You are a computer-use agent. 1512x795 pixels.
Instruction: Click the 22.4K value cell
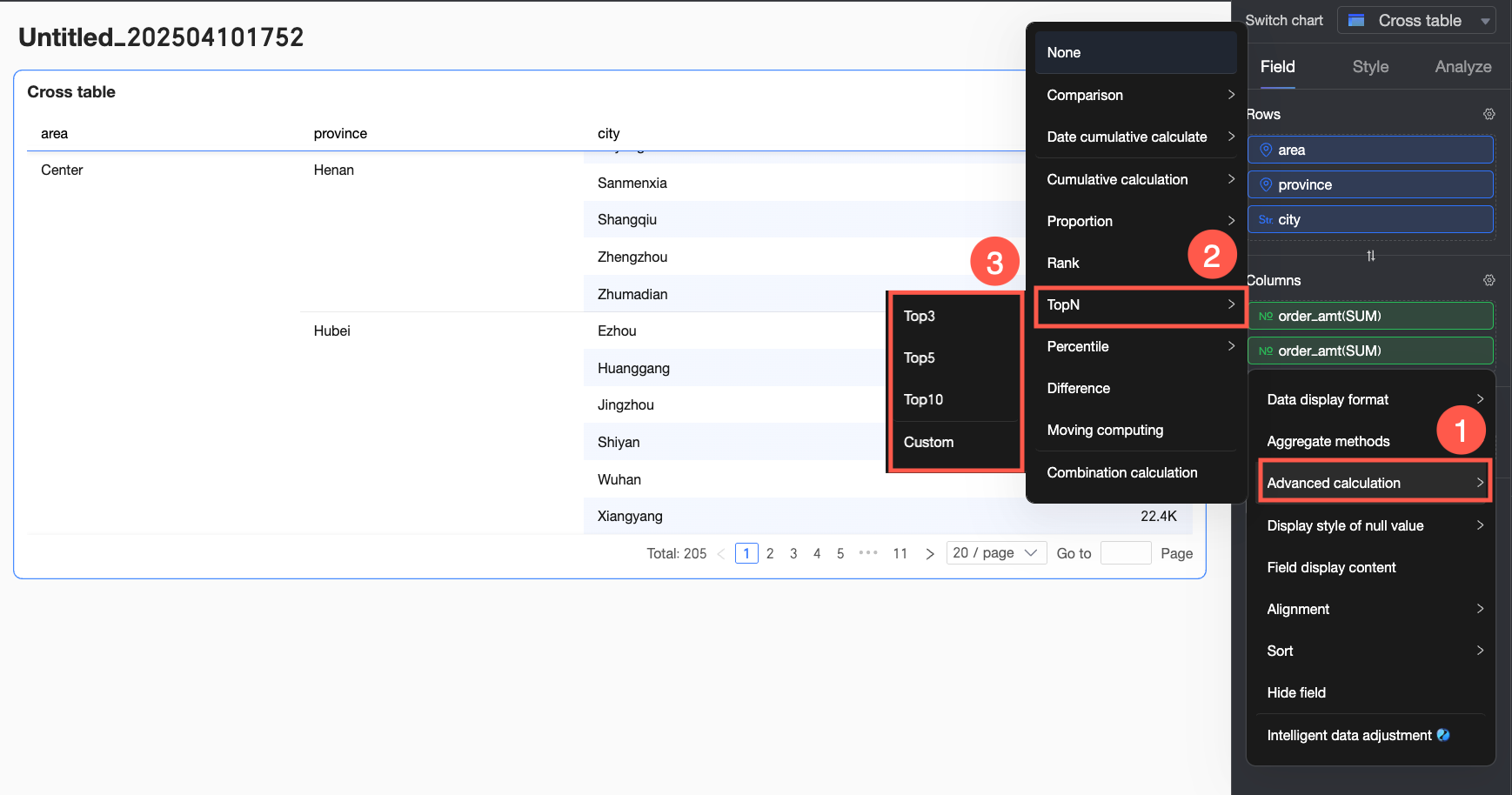click(x=1159, y=516)
